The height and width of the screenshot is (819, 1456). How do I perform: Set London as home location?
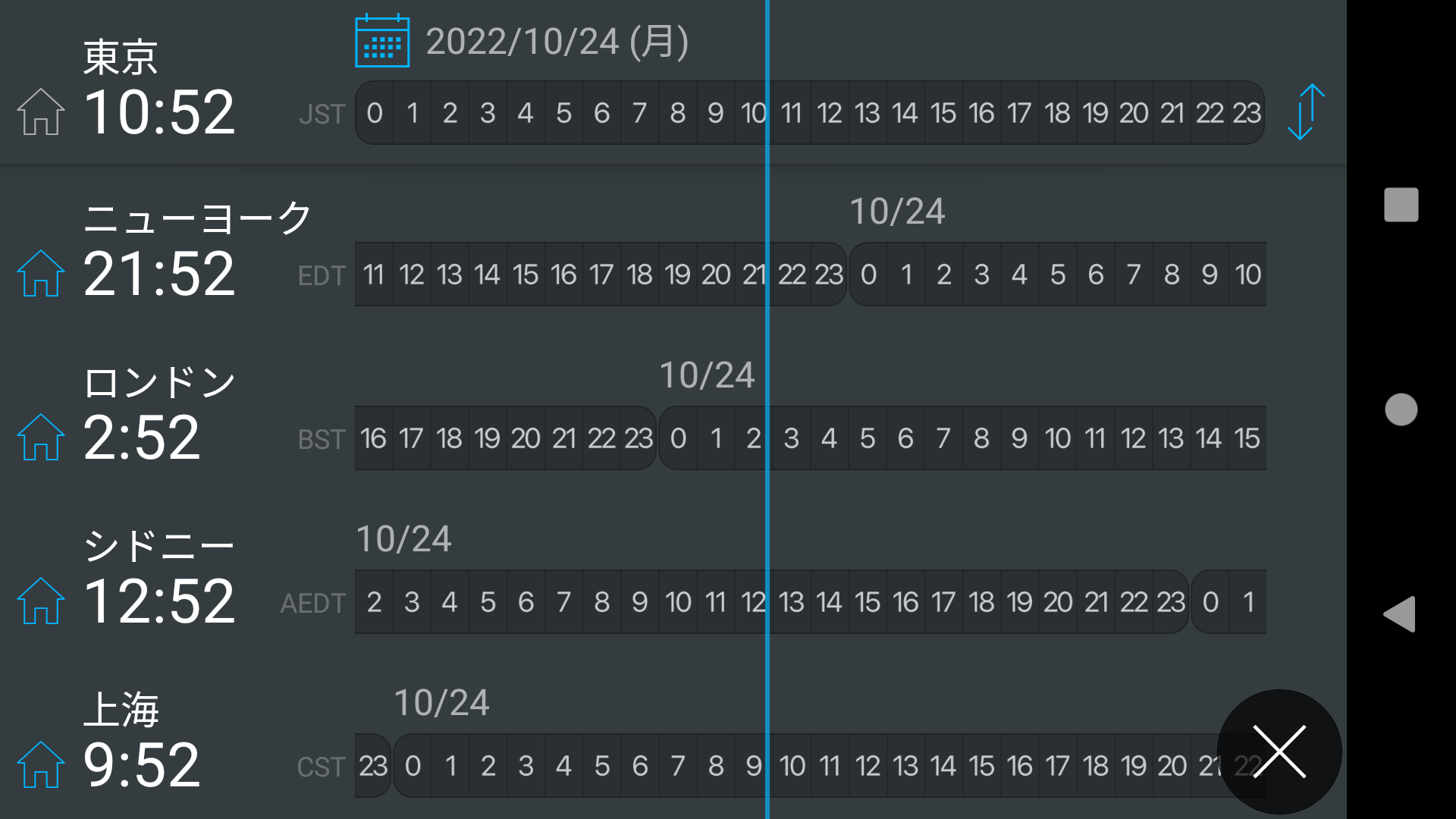click(x=41, y=438)
